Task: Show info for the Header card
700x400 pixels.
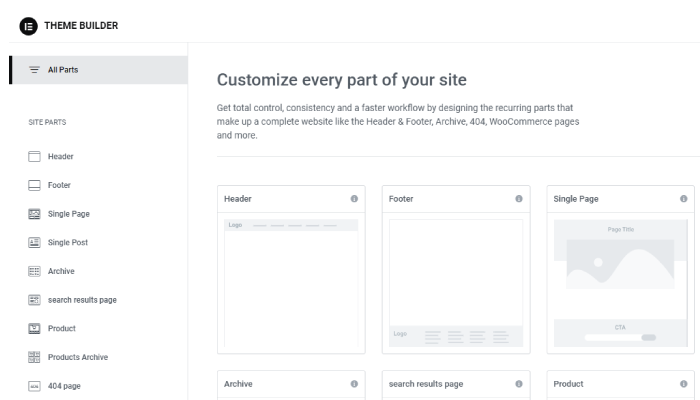Action: [x=354, y=199]
